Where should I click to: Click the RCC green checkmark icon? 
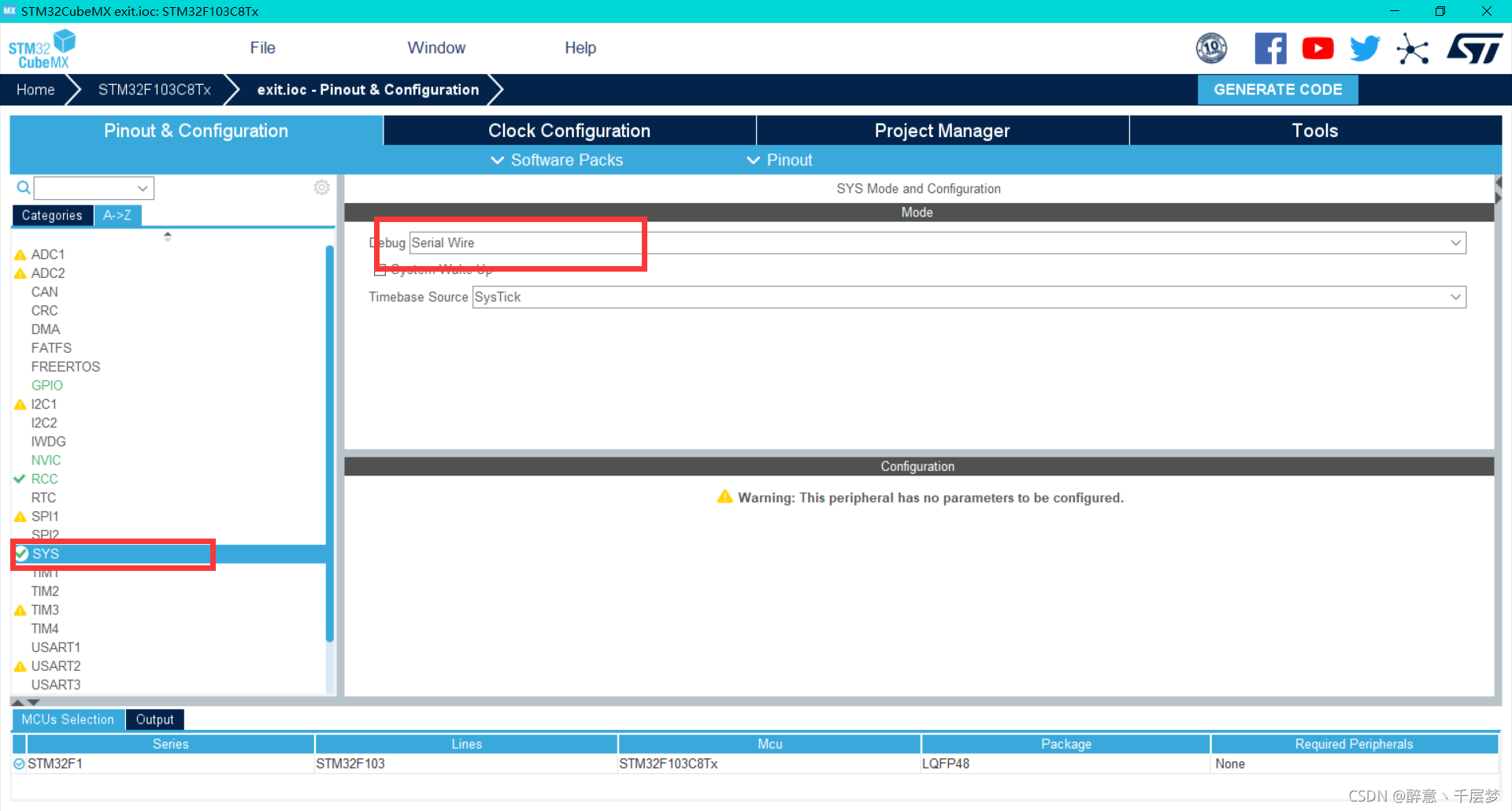click(x=20, y=479)
